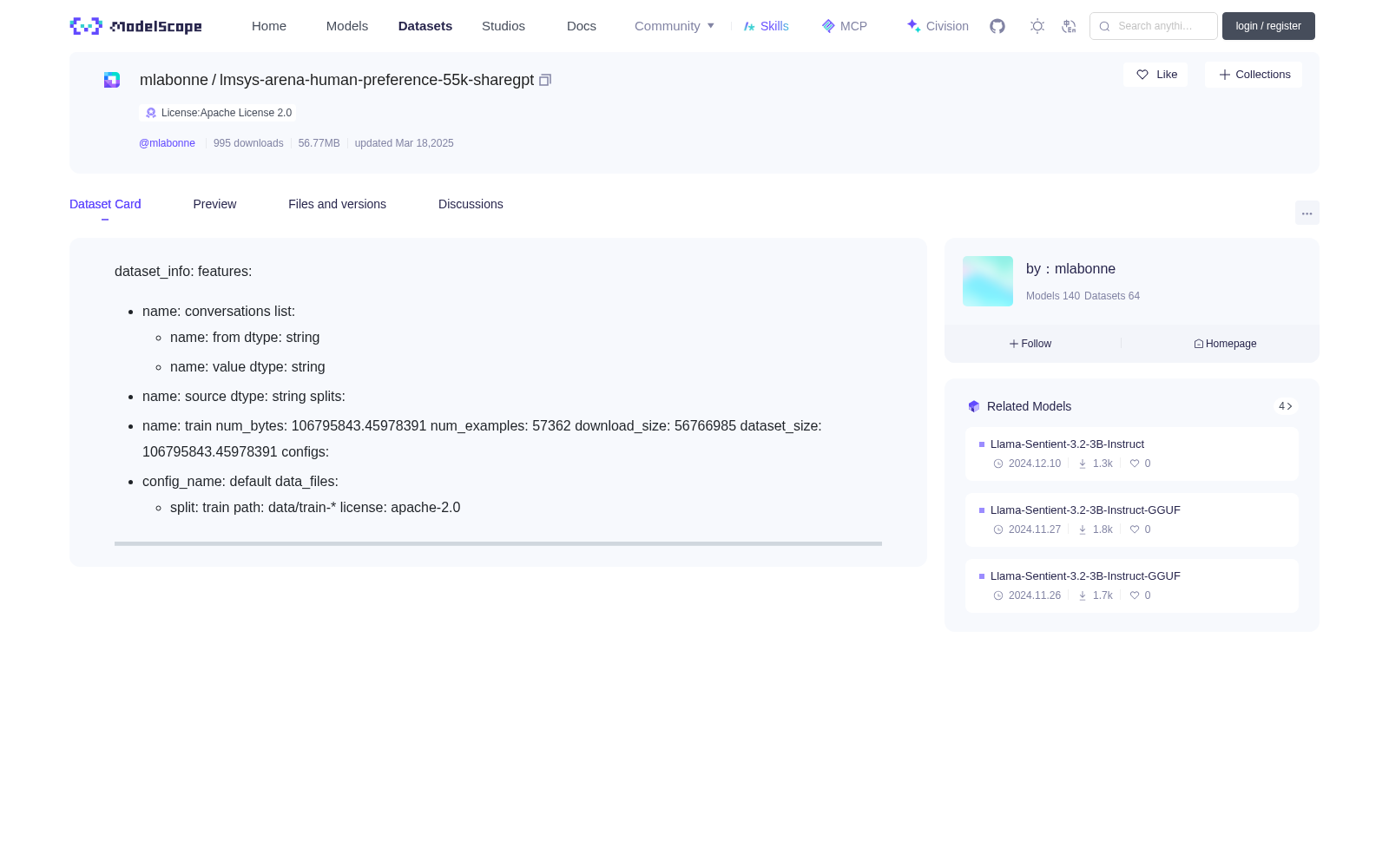Click the 'name: from dtype: string' line

(245, 338)
